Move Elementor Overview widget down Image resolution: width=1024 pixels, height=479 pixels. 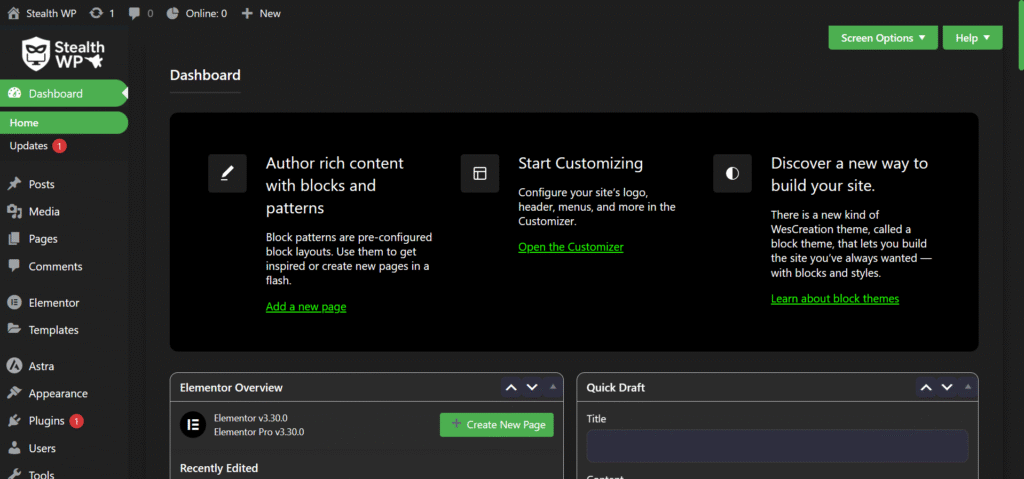pos(532,388)
